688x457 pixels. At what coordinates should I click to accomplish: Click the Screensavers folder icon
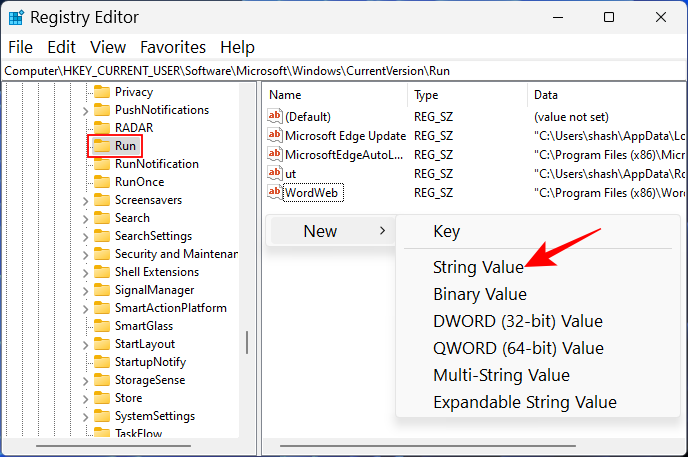pos(101,200)
